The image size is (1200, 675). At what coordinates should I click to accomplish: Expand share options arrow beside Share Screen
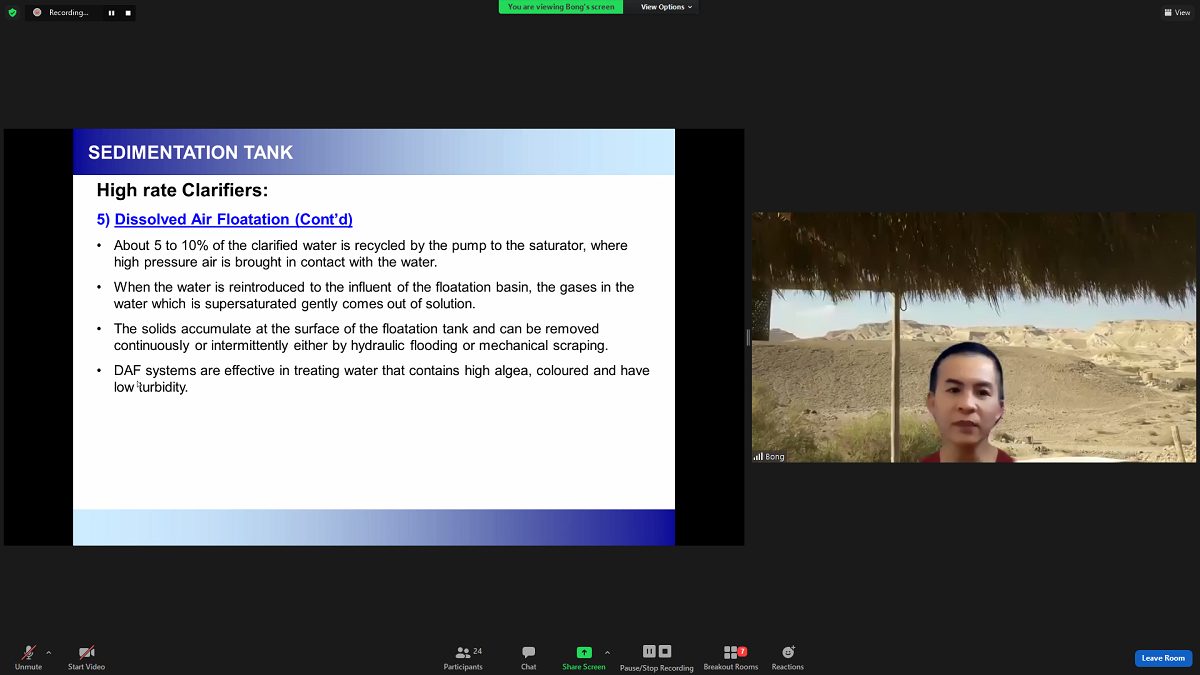(607, 652)
